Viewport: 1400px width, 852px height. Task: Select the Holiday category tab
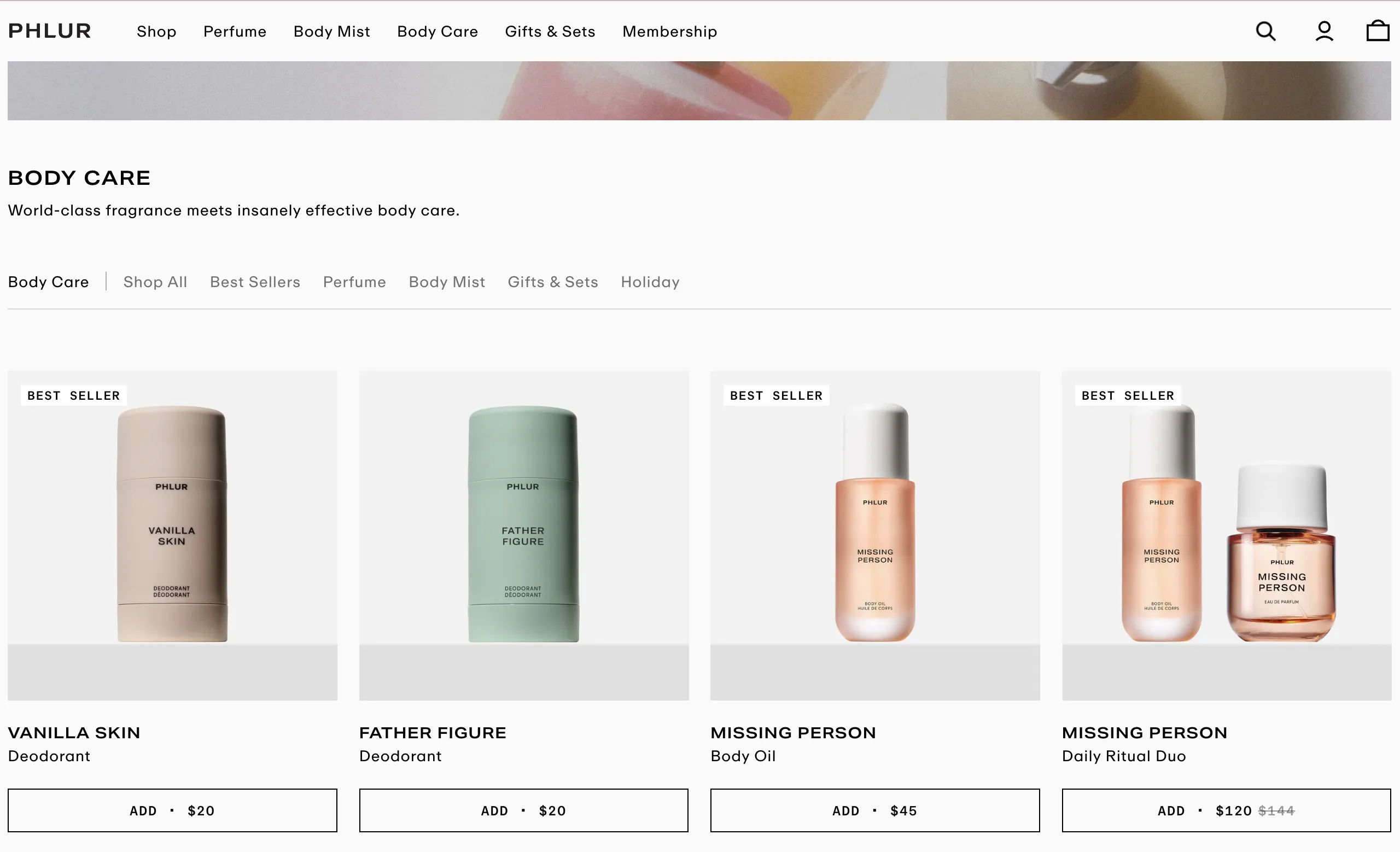pos(650,282)
